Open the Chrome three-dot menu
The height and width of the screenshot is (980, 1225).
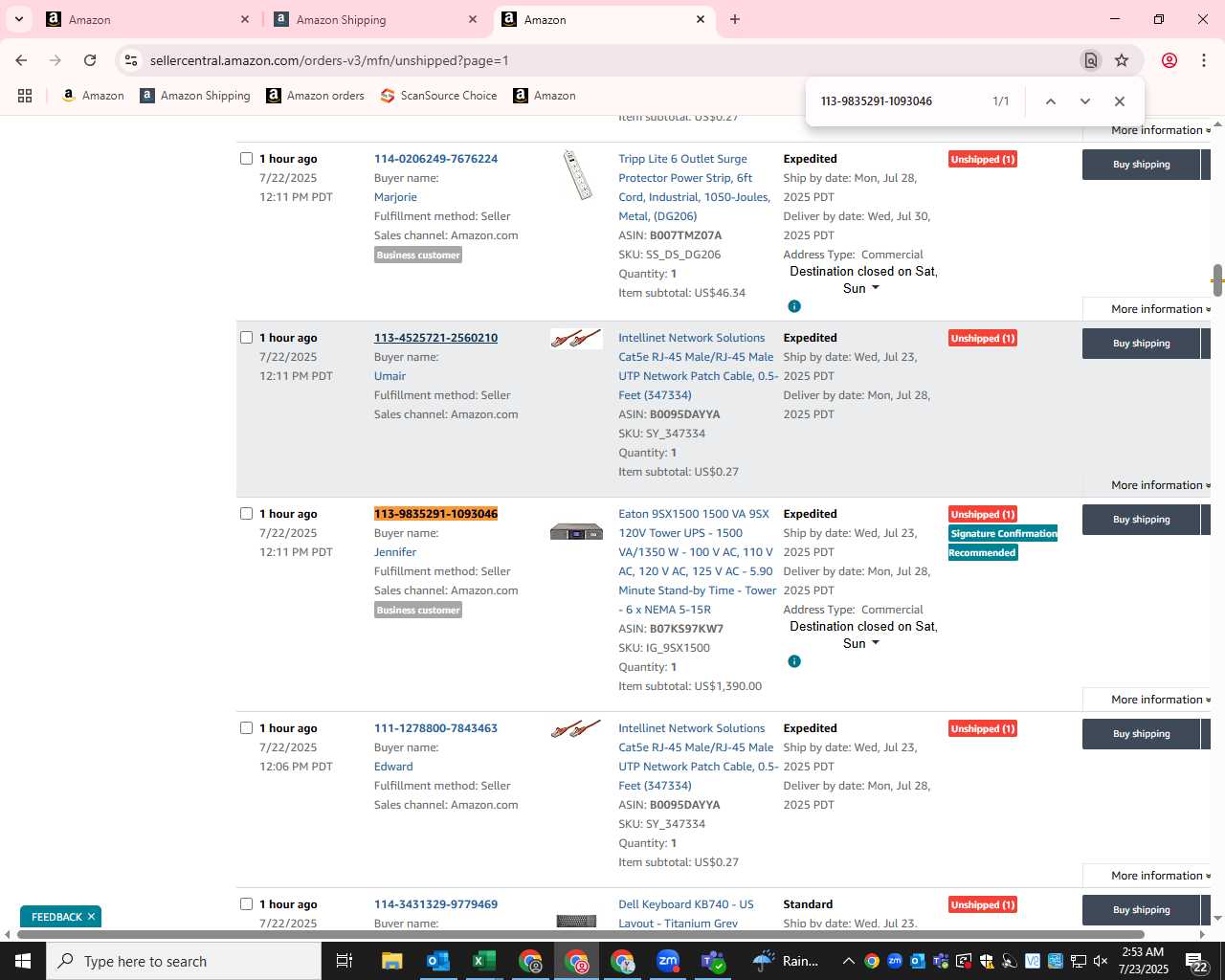pos(1204,60)
